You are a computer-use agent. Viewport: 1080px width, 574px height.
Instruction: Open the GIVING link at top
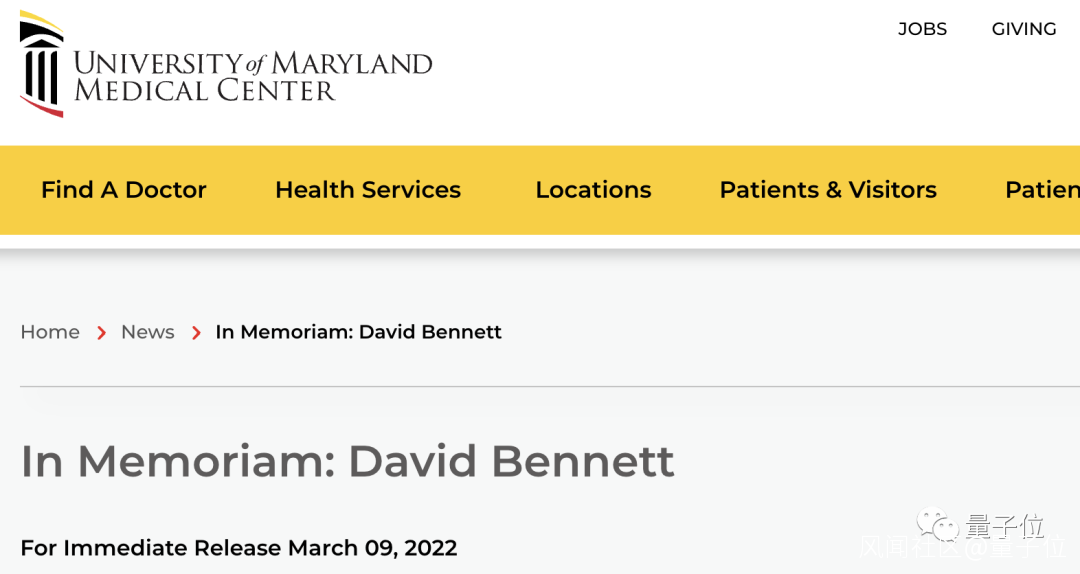pos(1024,29)
